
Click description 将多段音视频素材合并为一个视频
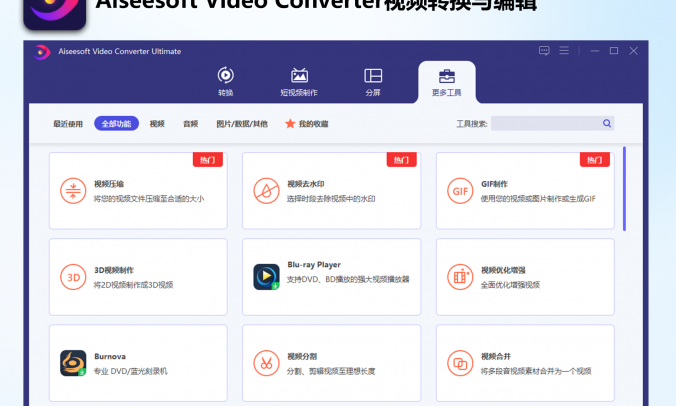536,371
